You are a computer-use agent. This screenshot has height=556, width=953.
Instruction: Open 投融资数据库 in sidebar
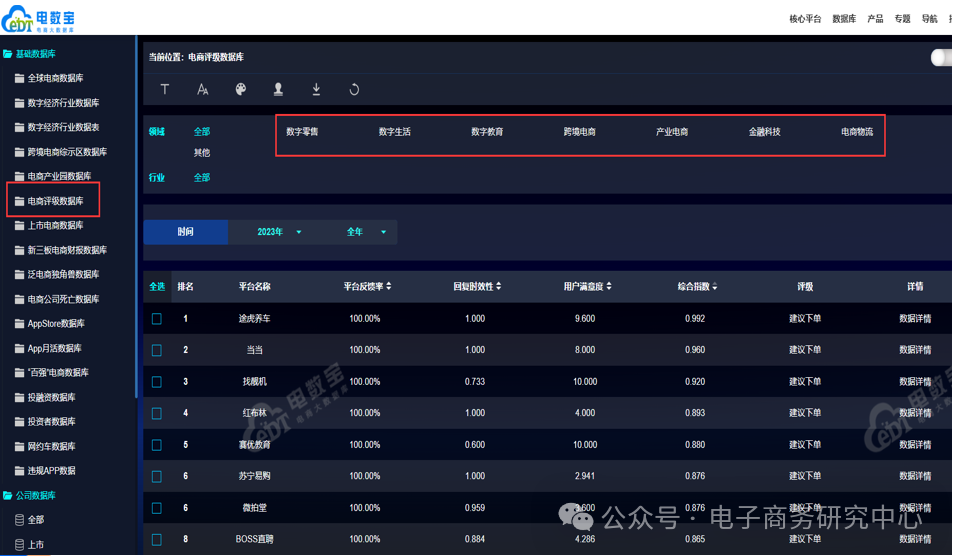pos(51,397)
